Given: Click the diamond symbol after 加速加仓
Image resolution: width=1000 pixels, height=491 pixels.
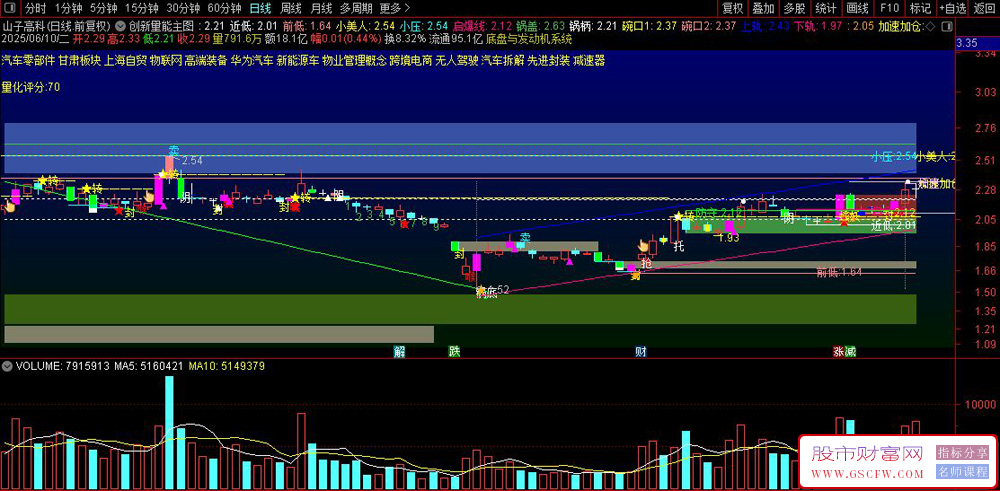Looking at the screenshot, I should (x=928, y=27).
